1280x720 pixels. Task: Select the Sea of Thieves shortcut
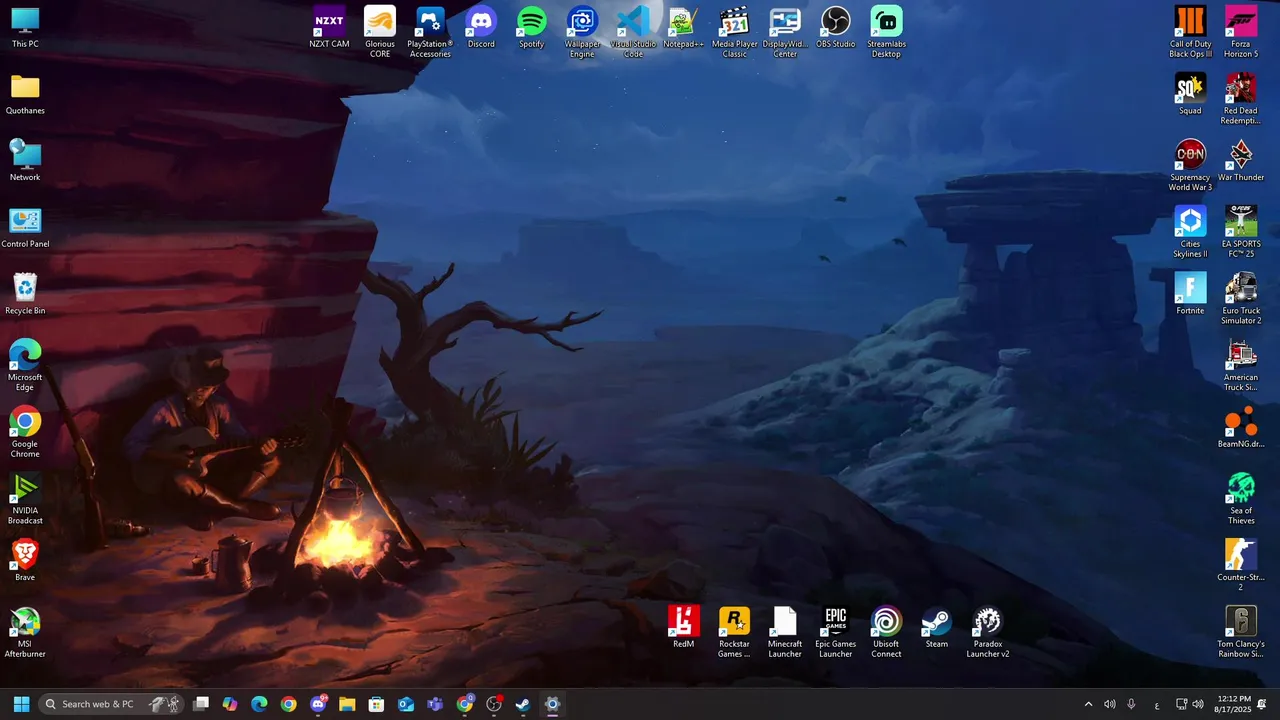pyautogui.click(x=1241, y=498)
